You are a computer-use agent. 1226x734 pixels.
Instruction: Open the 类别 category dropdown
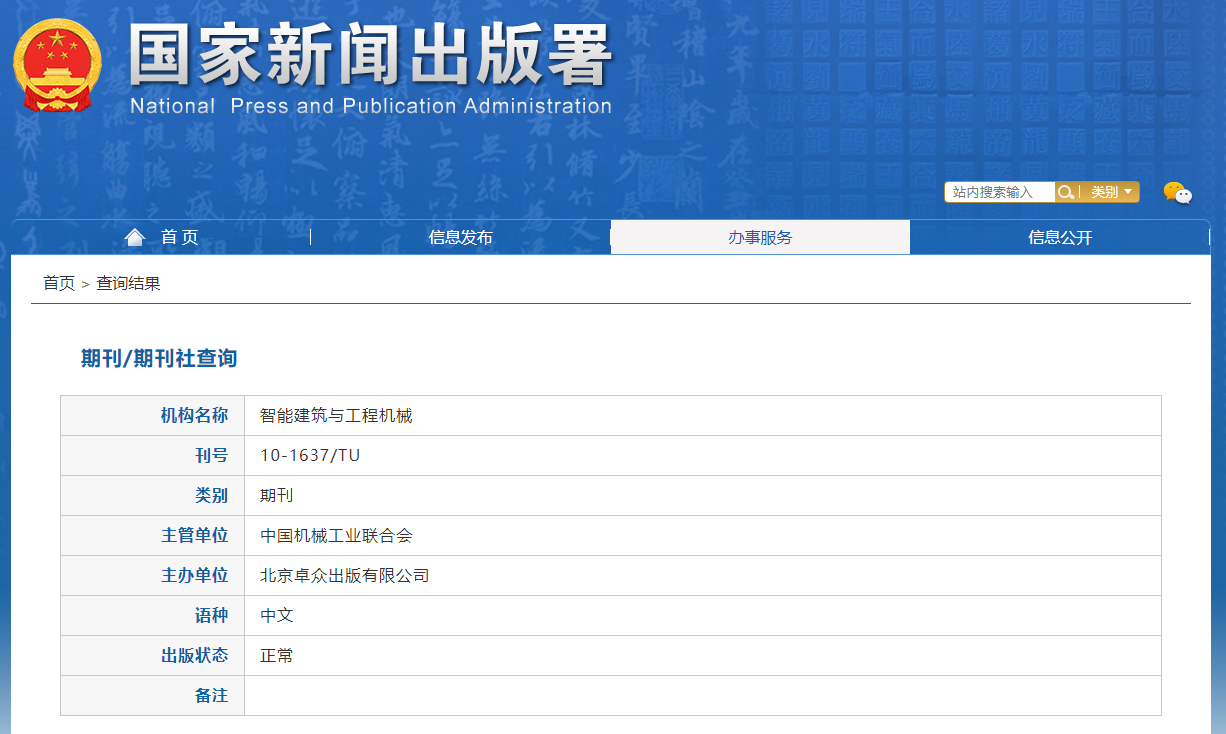click(x=1104, y=191)
